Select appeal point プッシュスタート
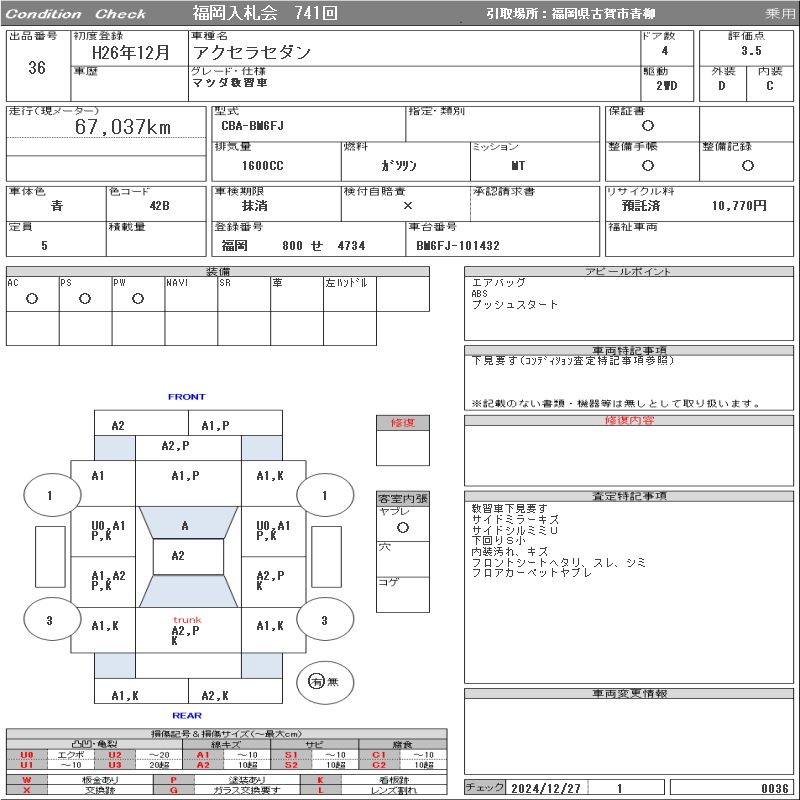The image size is (800, 800). [x=514, y=305]
